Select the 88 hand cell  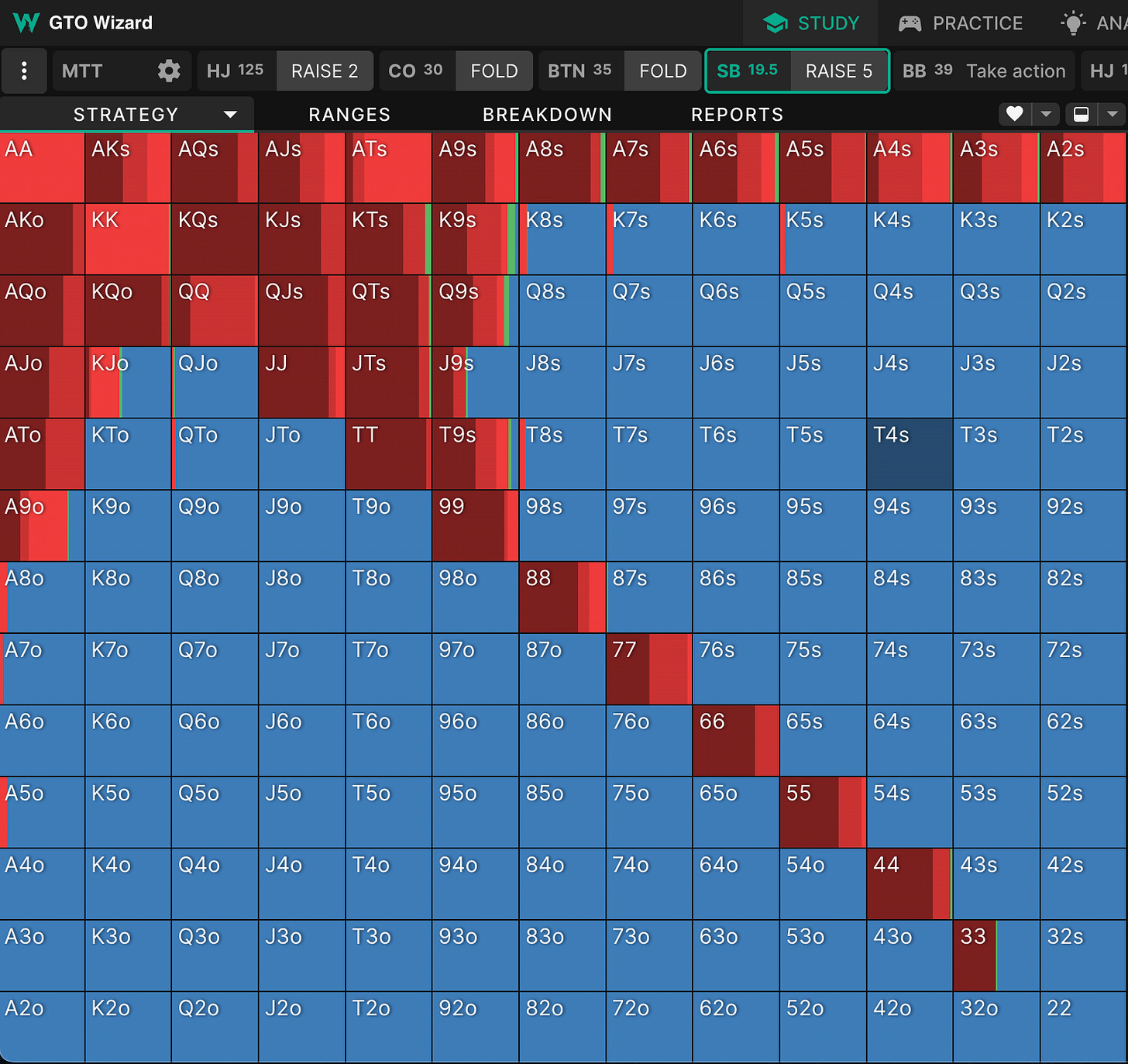point(562,597)
